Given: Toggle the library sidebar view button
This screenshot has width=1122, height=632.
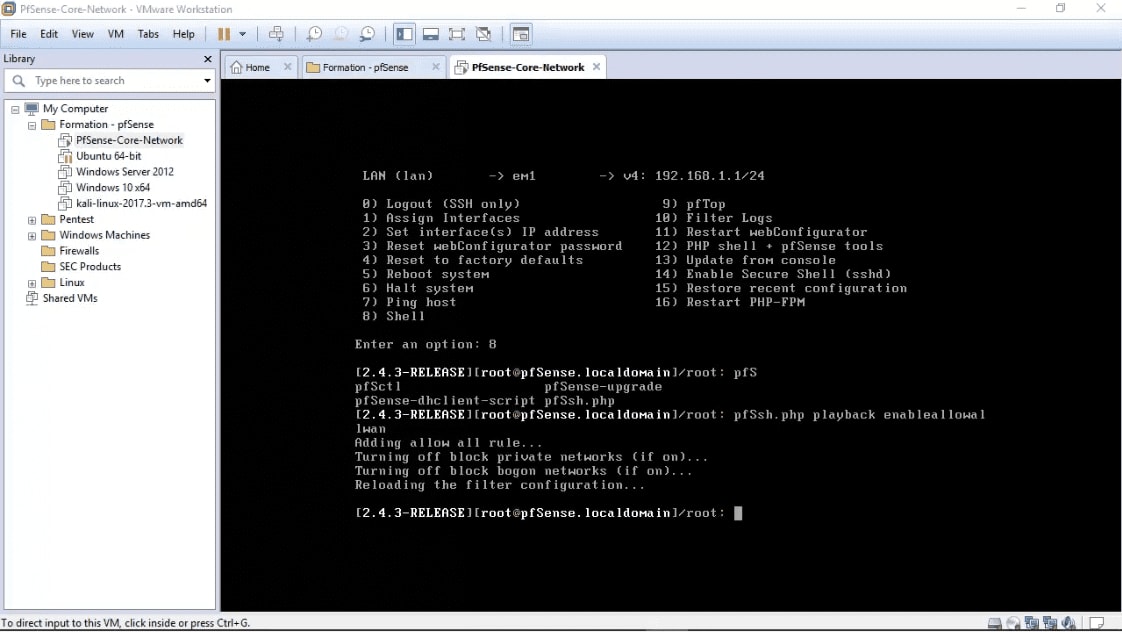Looking at the screenshot, I should point(404,34).
